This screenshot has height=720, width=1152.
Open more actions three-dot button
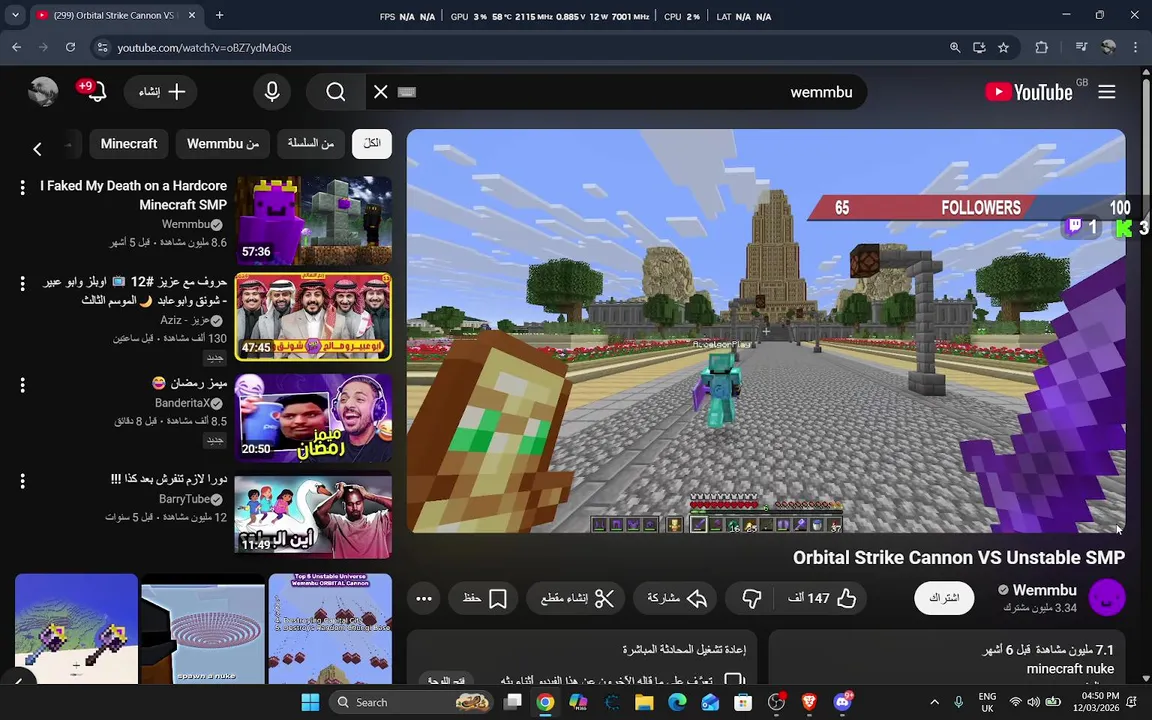tap(424, 598)
